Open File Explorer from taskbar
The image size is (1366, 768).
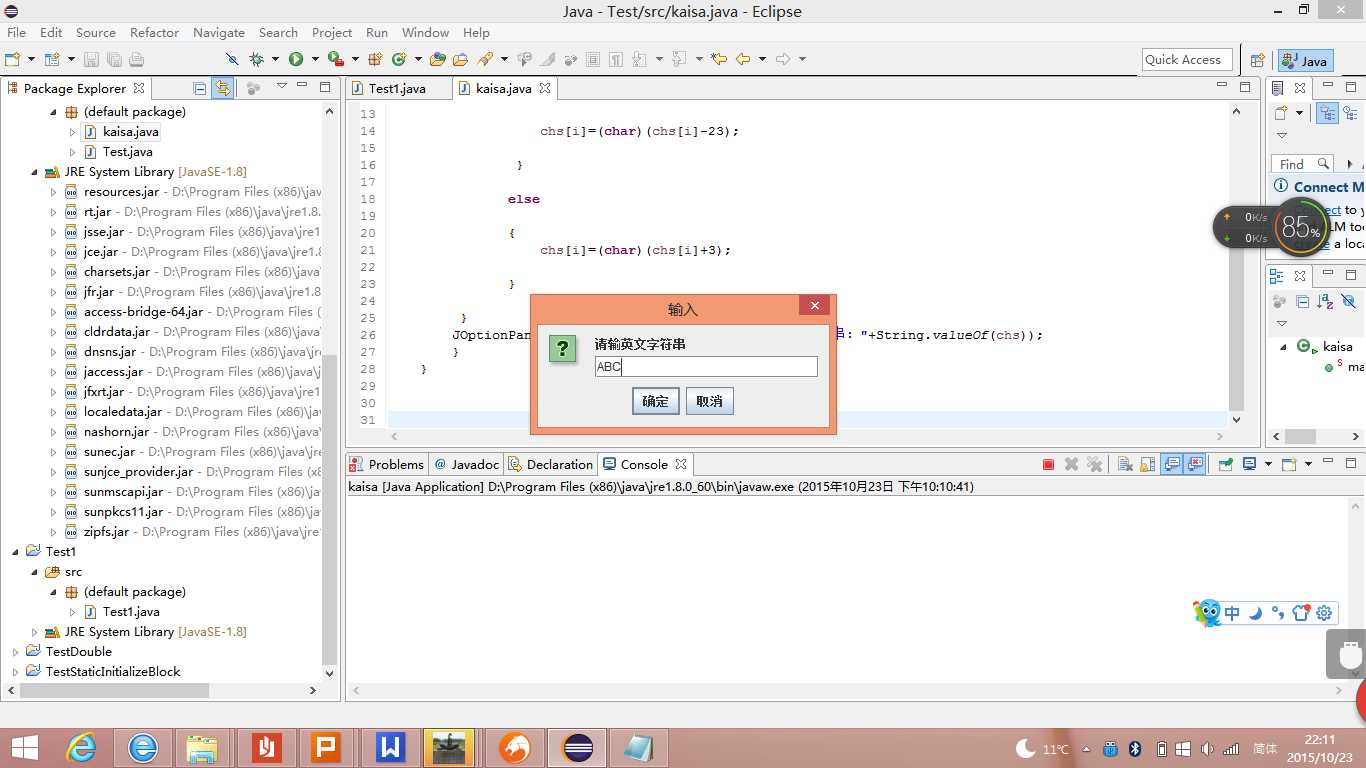pyautogui.click(x=202, y=747)
